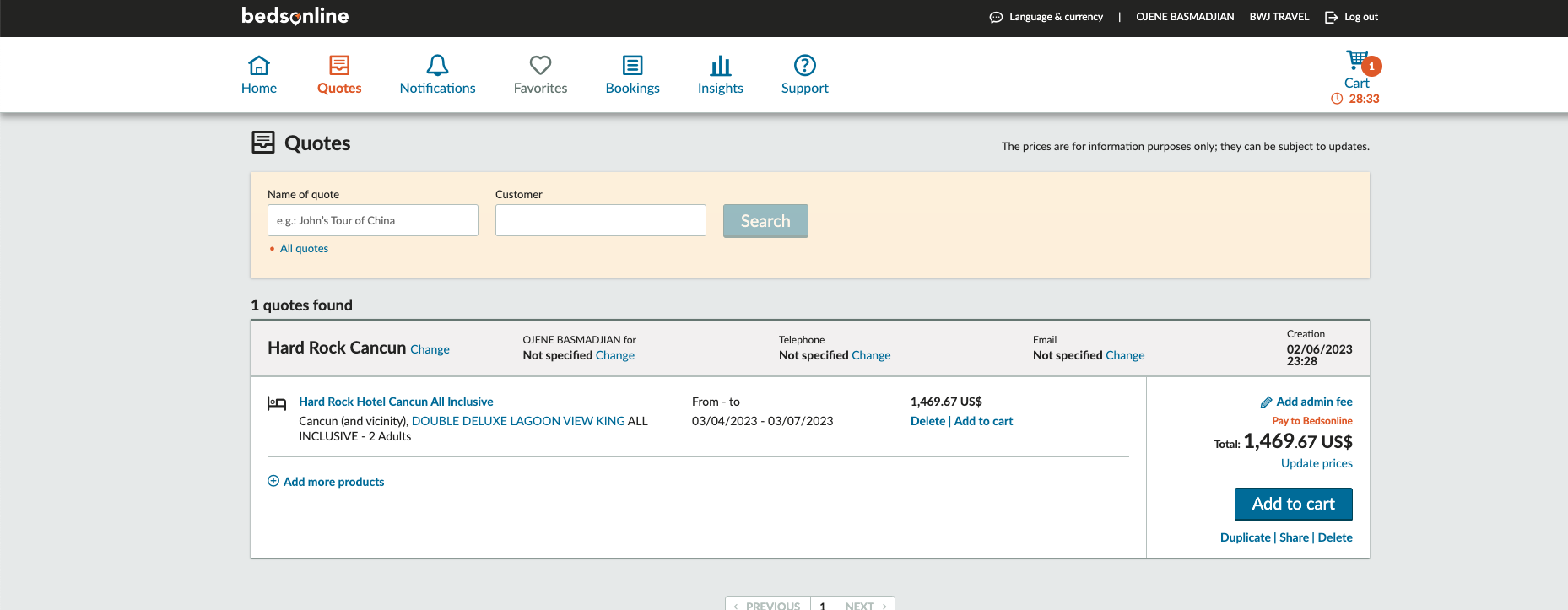Open DOUBLE DELUXE LAGOON VIEW KING room link
1568x610 pixels.
point(518,421)
